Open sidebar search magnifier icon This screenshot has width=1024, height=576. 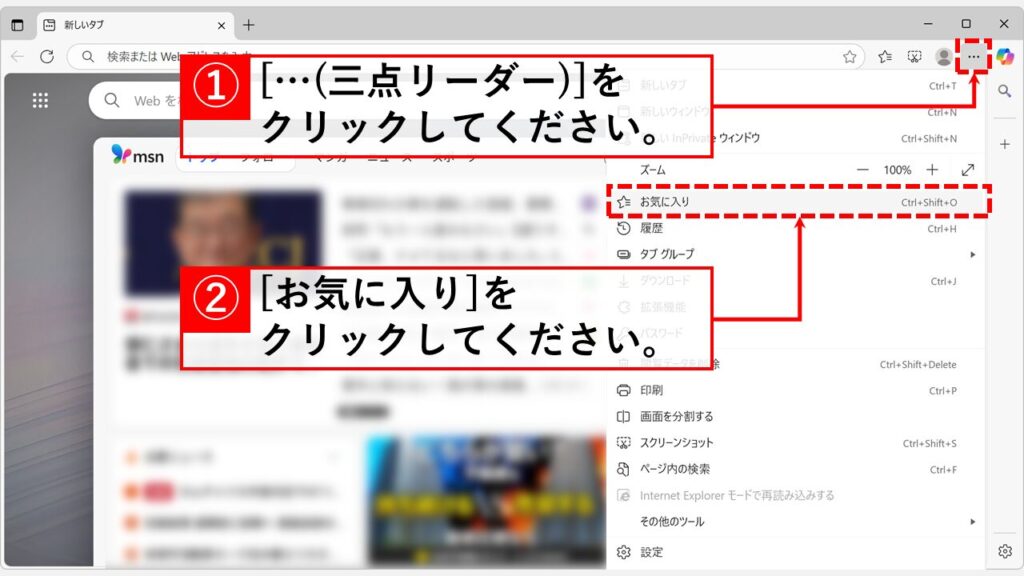pyautogui.click(x=1004, y=91)
